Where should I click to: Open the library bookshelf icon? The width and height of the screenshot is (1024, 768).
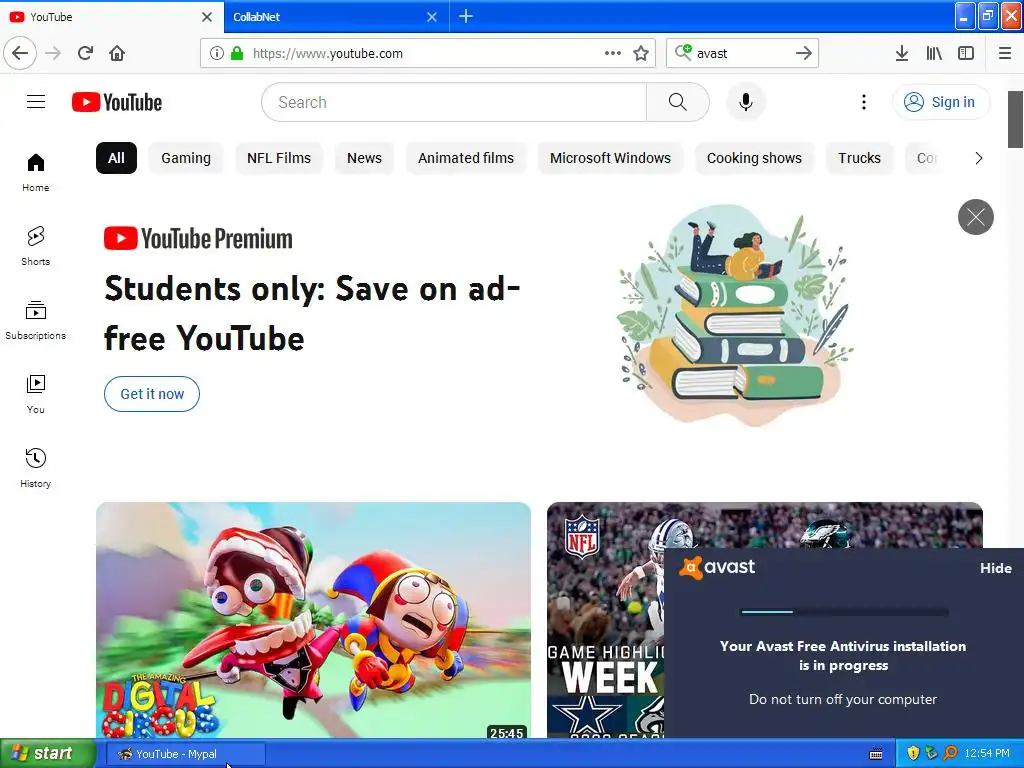pos(934,53)
